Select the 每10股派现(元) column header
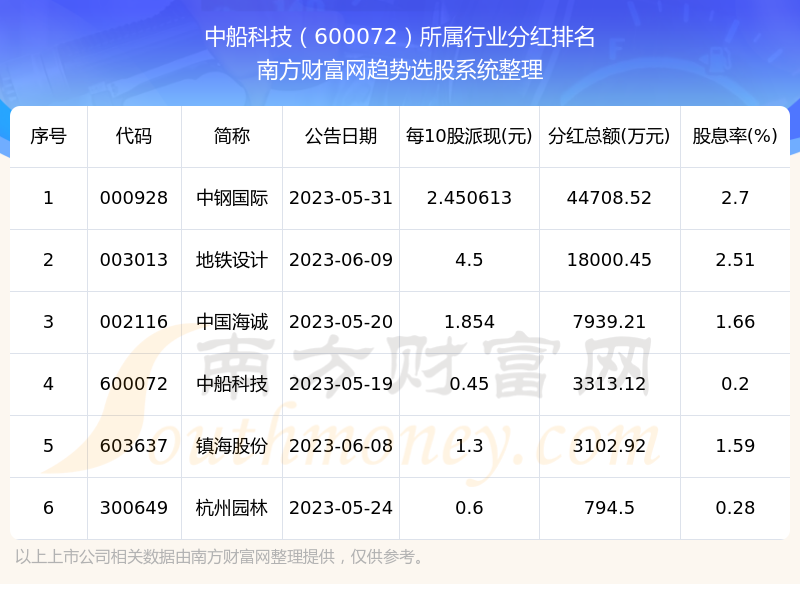This screenshot has height=606, width=800. (469, 136)
